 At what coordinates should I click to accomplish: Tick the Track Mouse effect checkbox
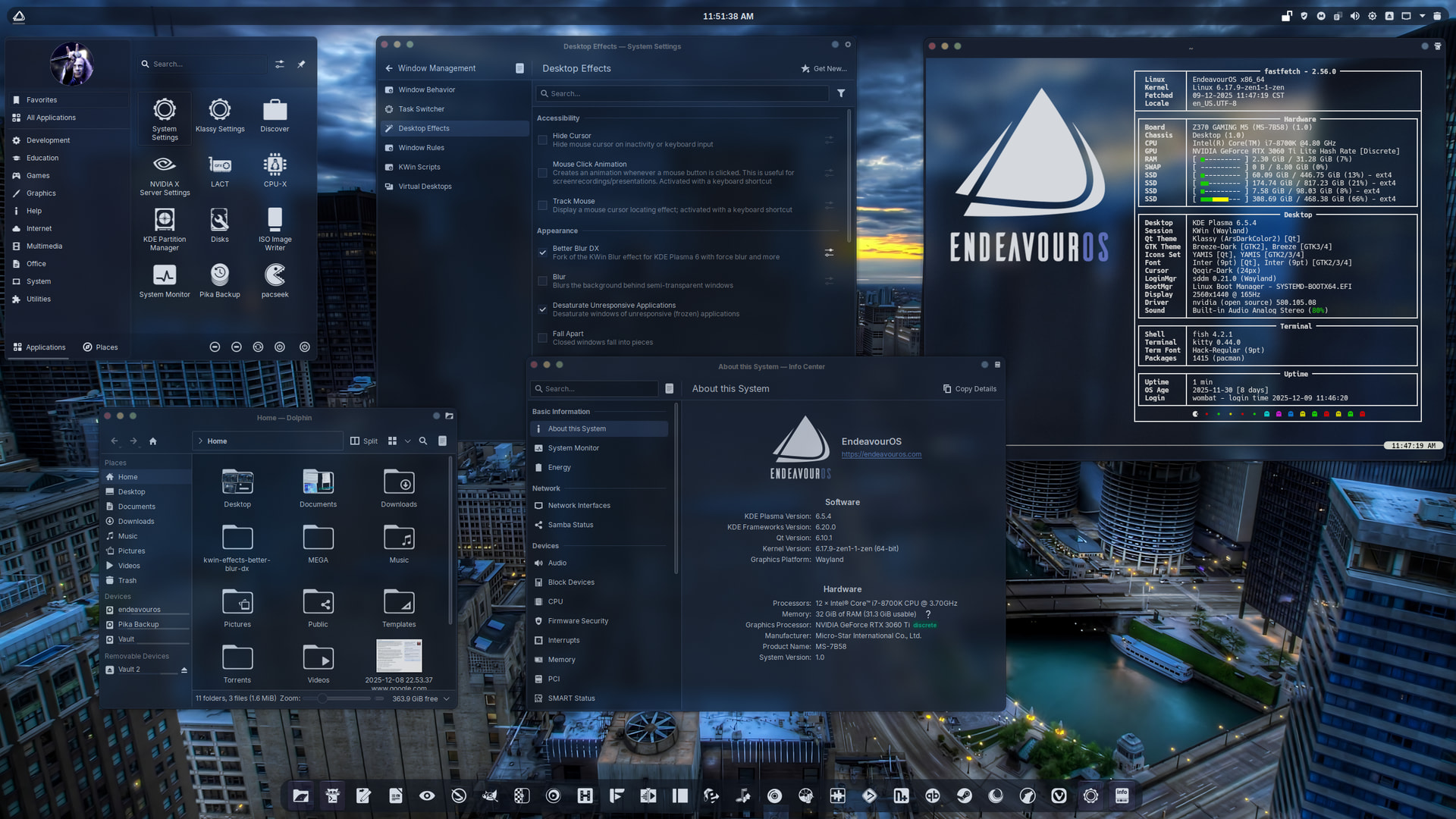[542, 206]
